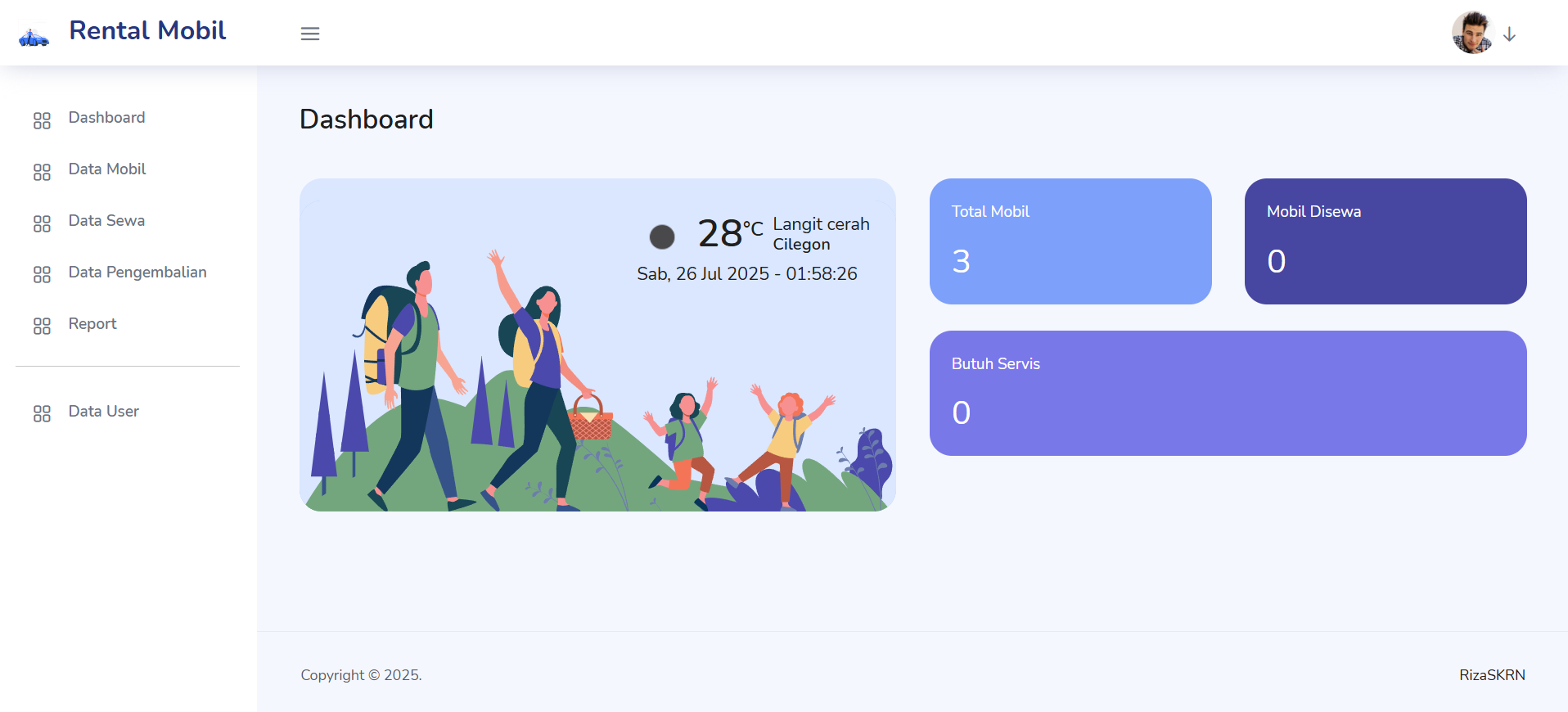This screenshot has height=712, width=1568.
Task: Click the user profile avatar
Action: [x=1472, y=34]
